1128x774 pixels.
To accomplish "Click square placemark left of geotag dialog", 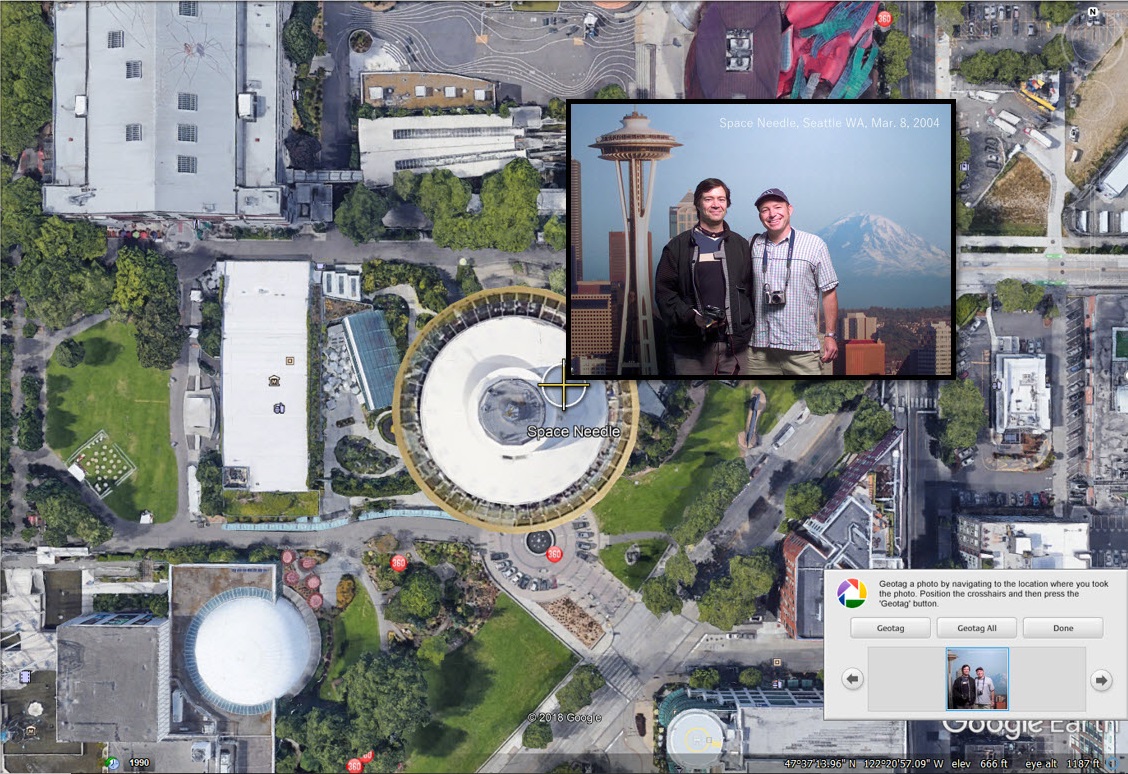I will [x=777, y=661].
